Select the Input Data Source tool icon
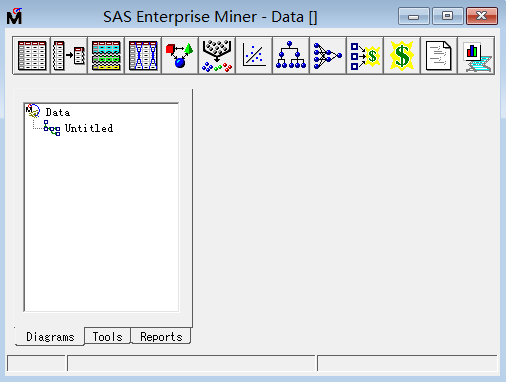The width and height of the screenshot is (506, 382). 32,55
